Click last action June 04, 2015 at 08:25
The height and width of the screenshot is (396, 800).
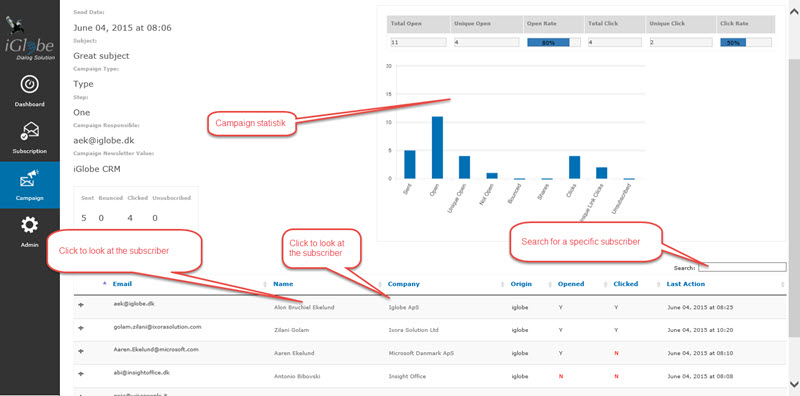(x=700, y=307)
